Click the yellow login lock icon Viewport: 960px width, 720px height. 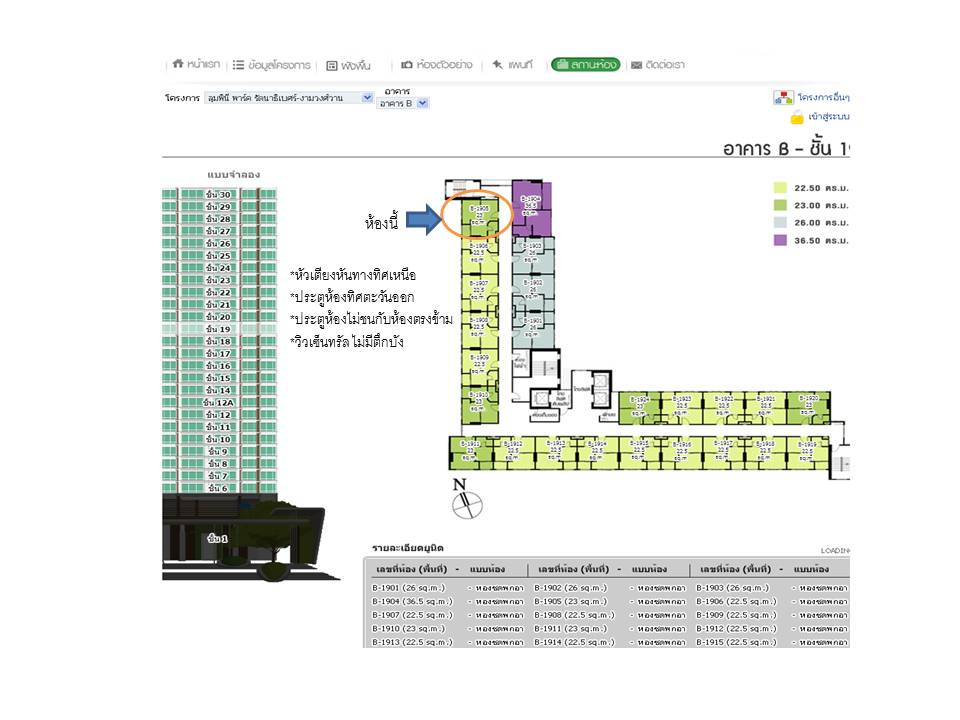tap(797, 117)
